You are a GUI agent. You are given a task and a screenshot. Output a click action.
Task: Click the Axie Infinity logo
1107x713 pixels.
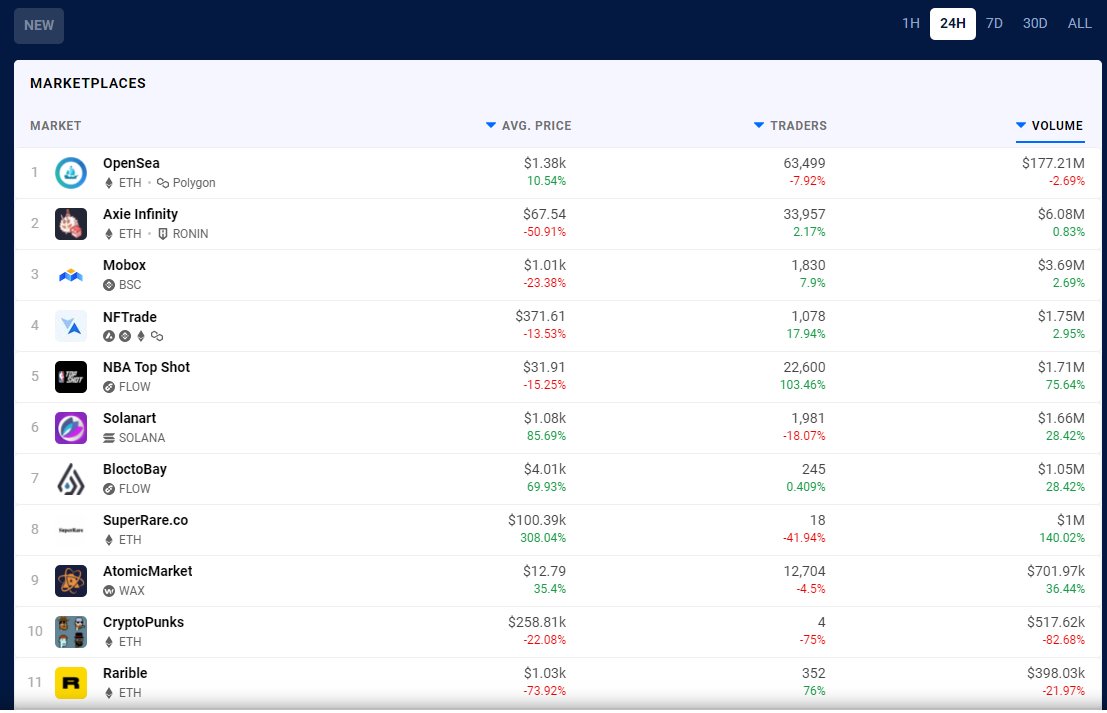(x=71, y=223)
